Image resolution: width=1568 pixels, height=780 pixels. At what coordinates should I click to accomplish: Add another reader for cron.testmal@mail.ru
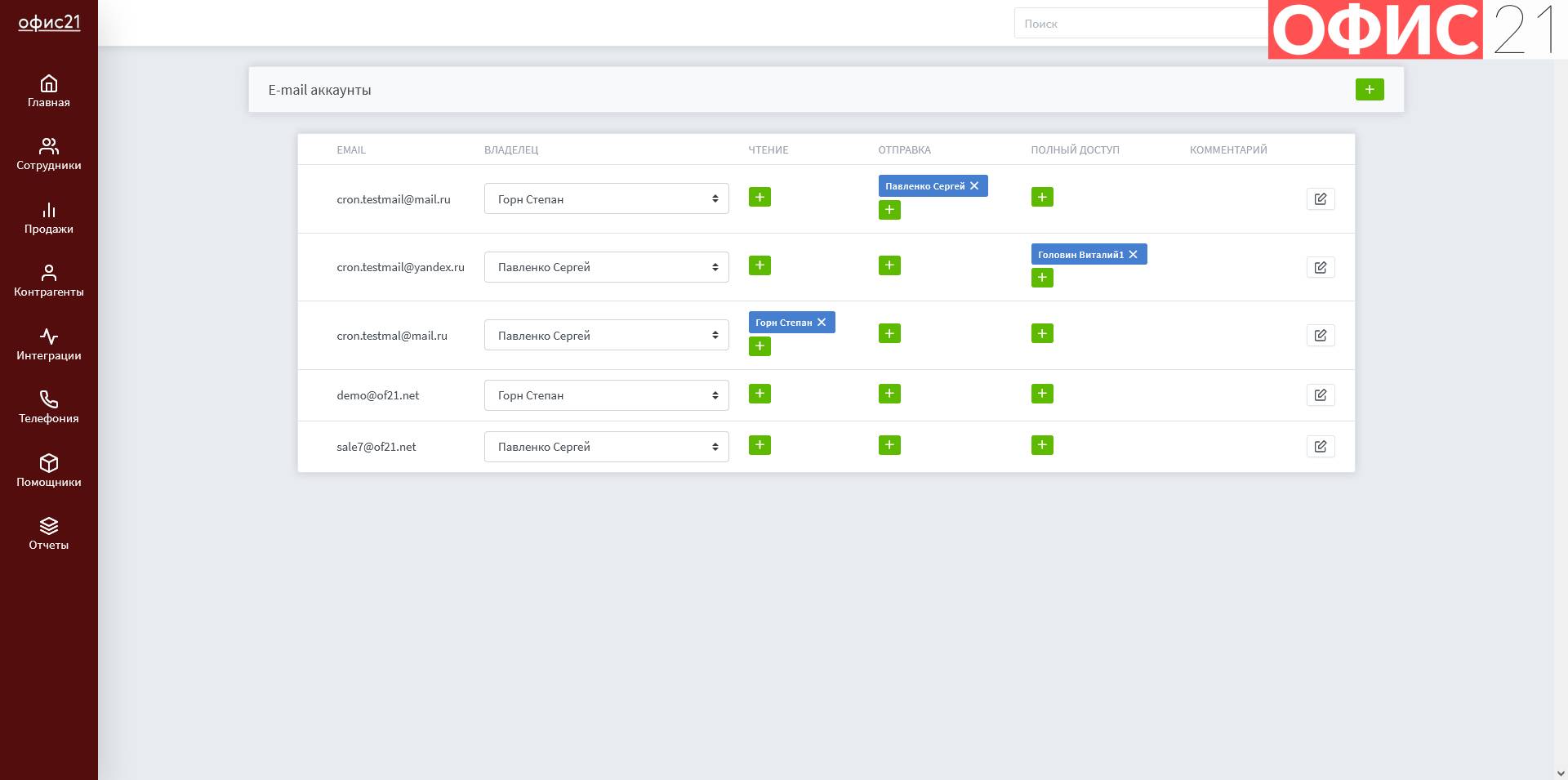pyautogui.click(x=759, y=346)
